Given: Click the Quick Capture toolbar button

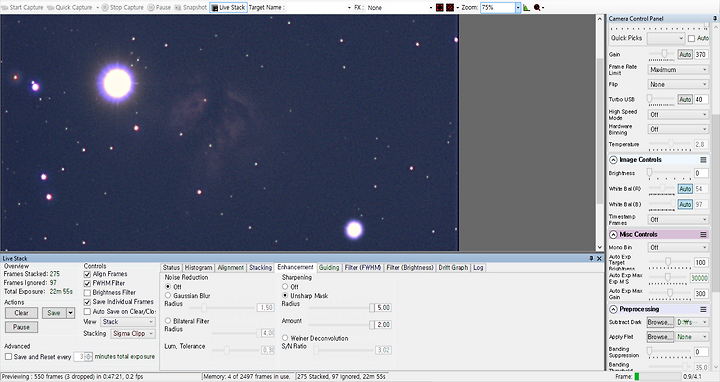Looking at the screenshot, I should point(69,7).
